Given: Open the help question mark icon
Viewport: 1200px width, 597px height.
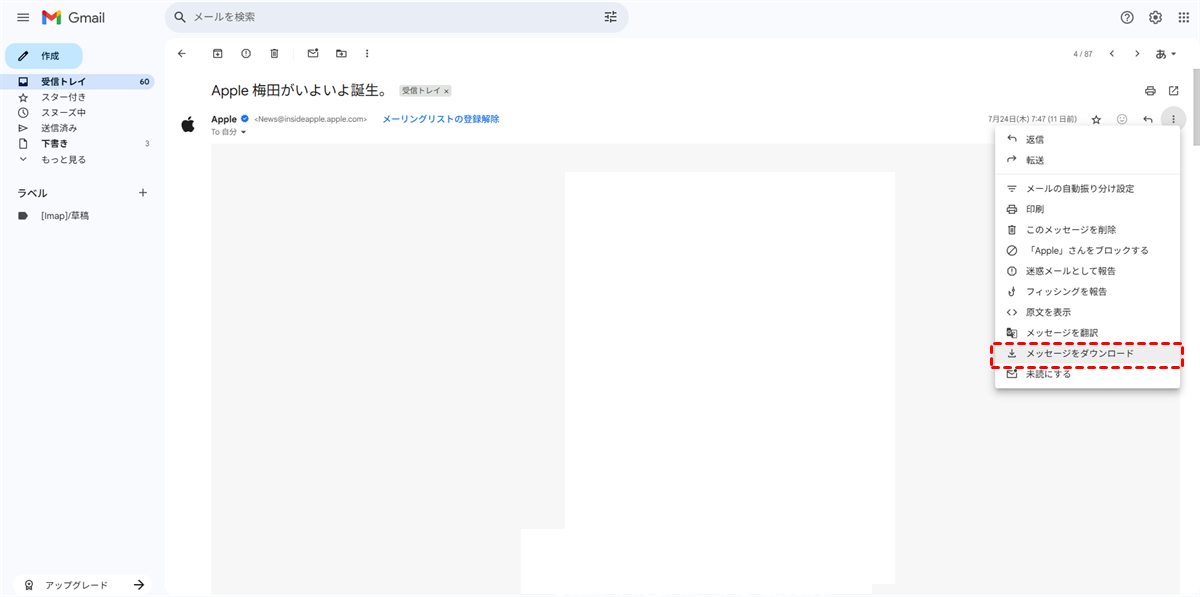Looking at the screenshot, I should pos(1127,18).
